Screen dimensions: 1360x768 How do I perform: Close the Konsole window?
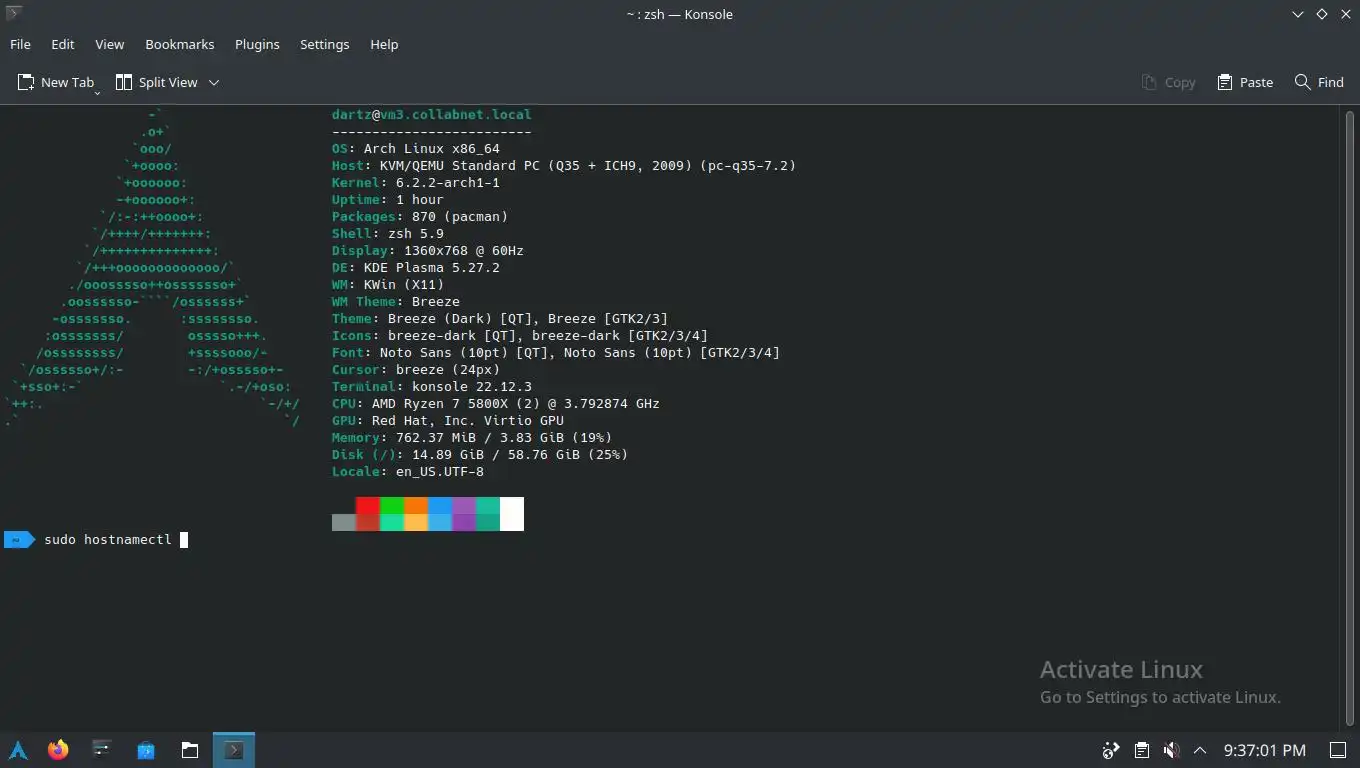coord(1344,14)
